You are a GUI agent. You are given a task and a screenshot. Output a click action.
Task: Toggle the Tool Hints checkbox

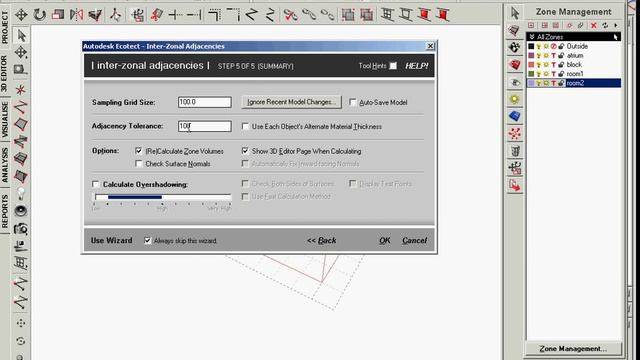[393, 66]
